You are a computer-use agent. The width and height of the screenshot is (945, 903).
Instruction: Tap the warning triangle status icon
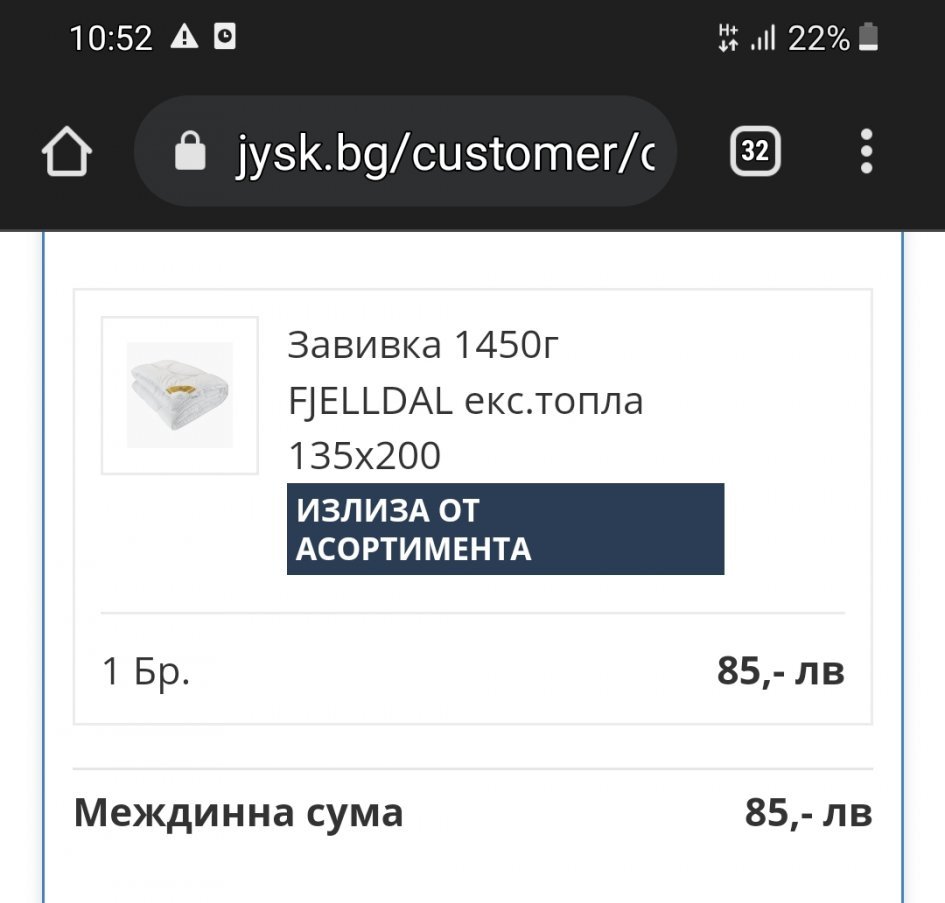pos(185,38)
